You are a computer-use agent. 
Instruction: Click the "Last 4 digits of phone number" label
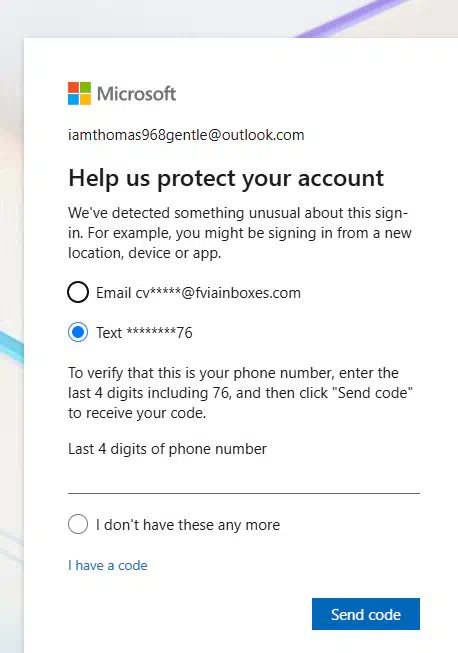click(167, 449)
